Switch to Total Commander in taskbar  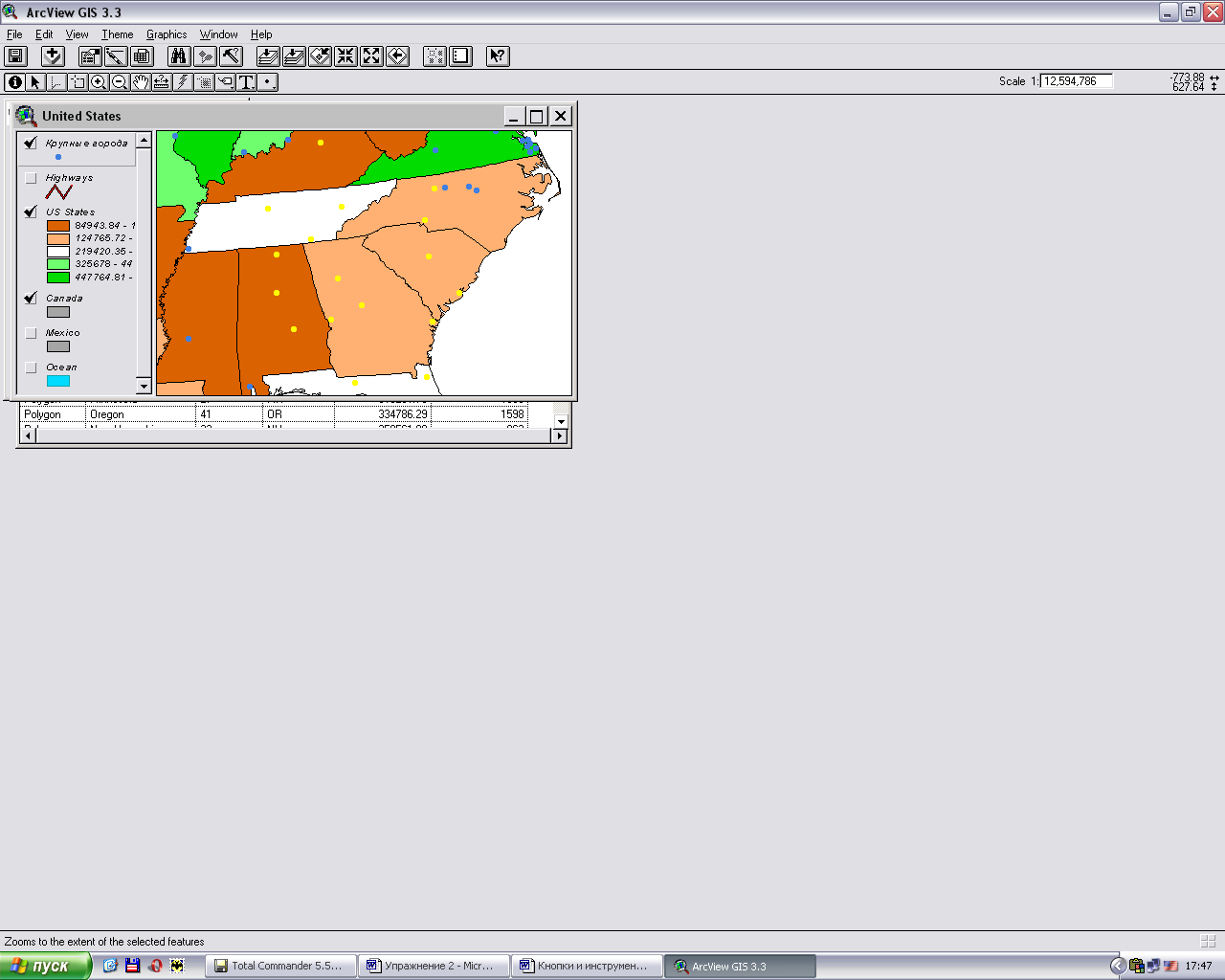tap(280, 966)
